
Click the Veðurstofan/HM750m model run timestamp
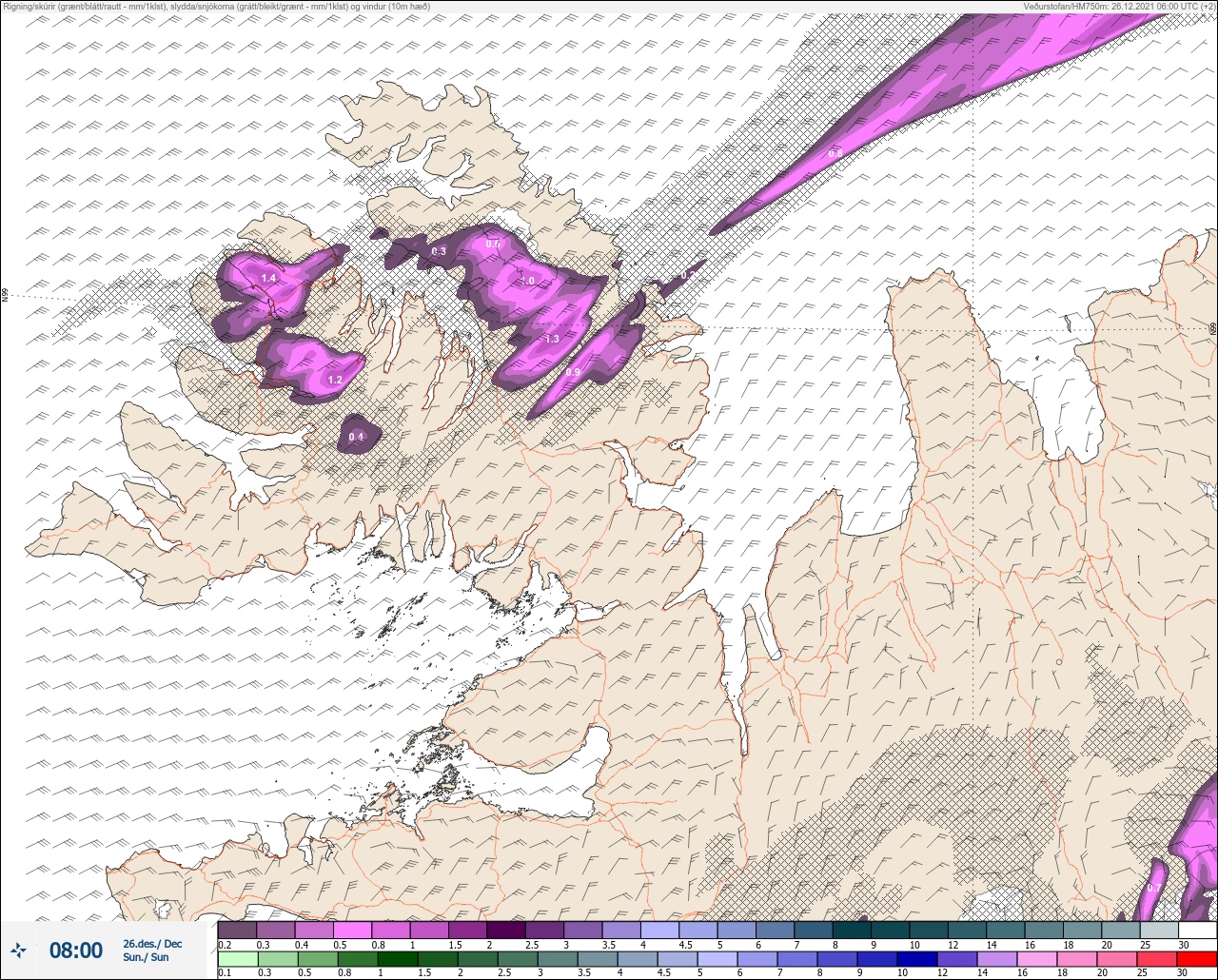click(1119, 6)
